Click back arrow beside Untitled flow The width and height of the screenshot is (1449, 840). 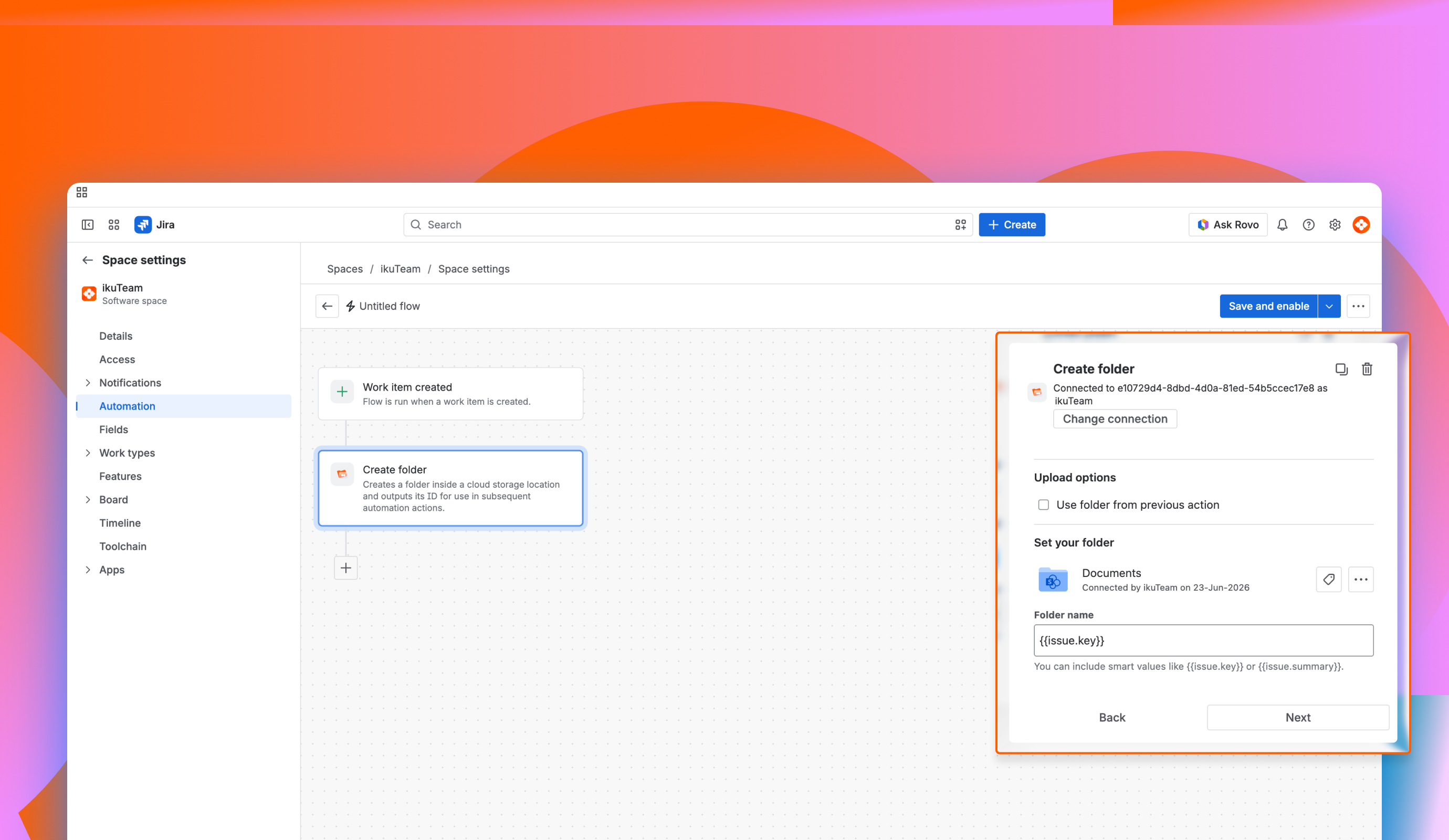327,307
